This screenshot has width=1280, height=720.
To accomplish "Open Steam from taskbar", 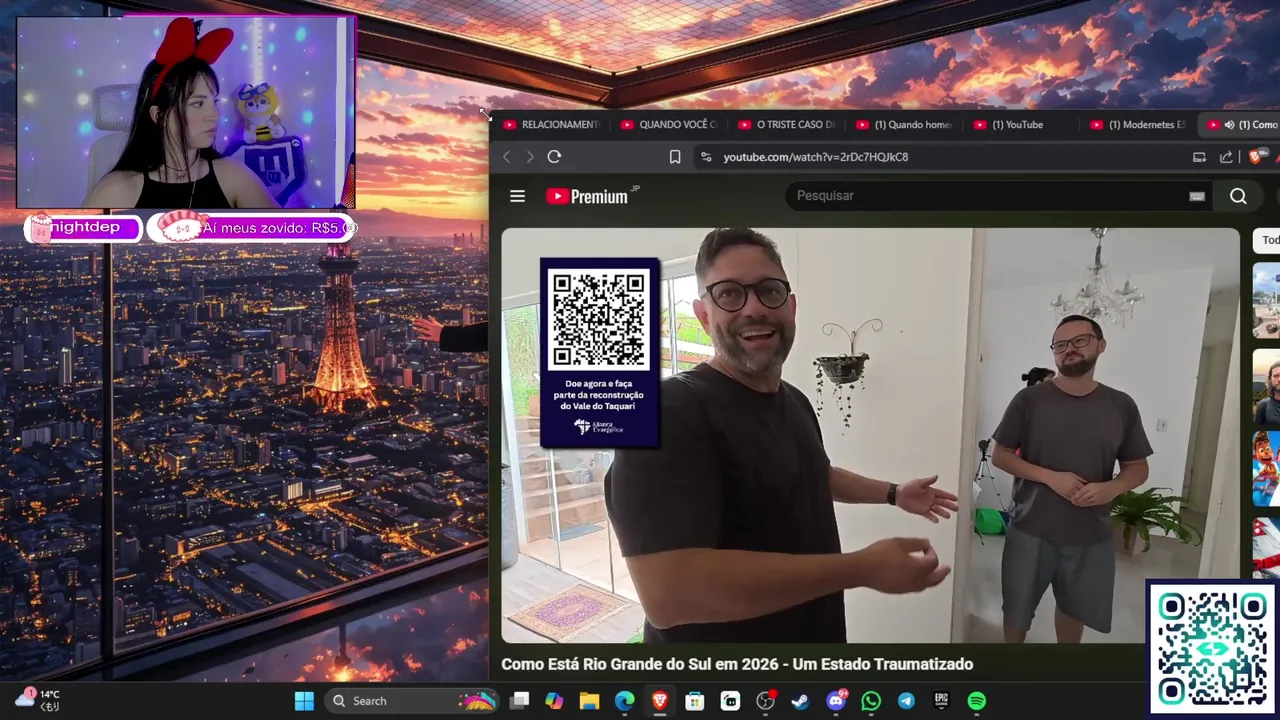I will 800,701.
